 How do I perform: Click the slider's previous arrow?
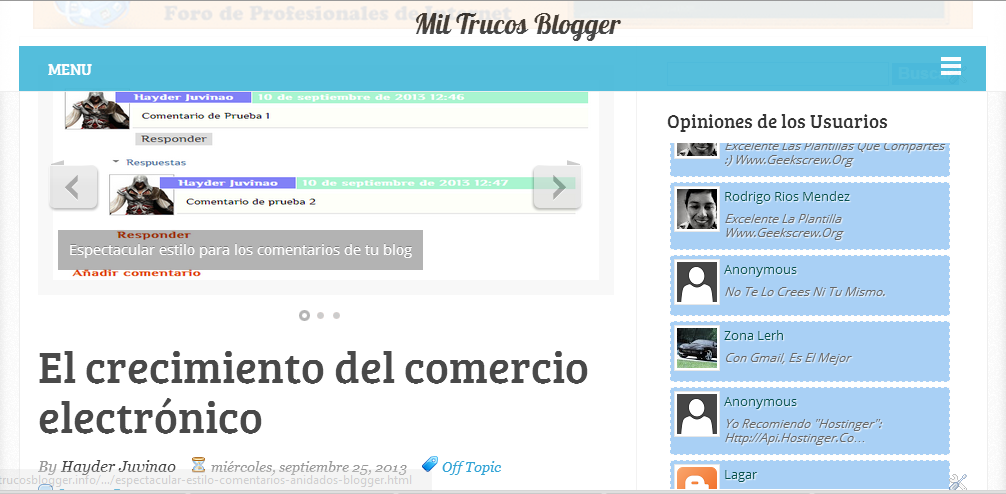click(x=74, y=187)
